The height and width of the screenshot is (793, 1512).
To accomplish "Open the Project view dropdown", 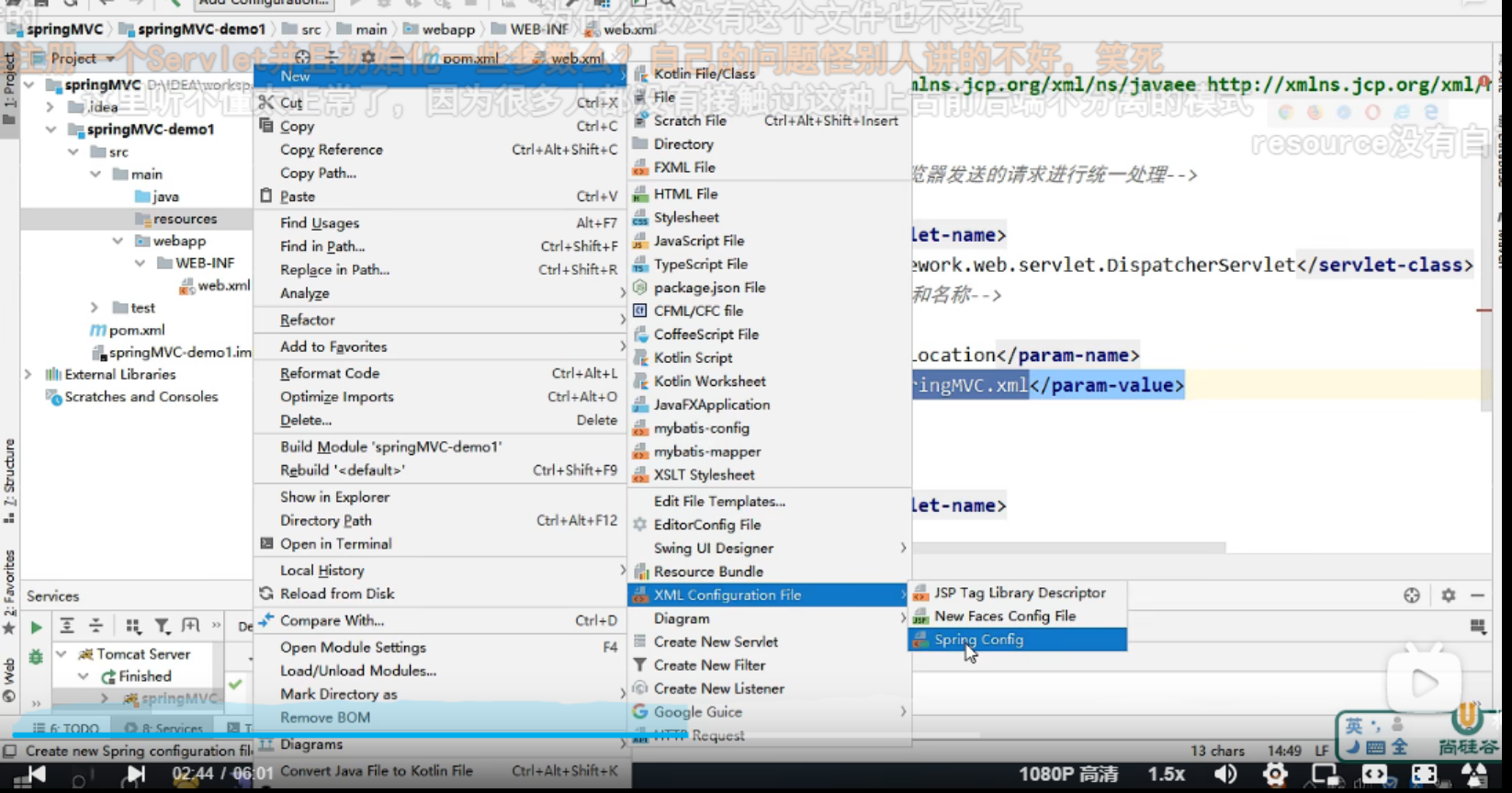I will (84, 58).
